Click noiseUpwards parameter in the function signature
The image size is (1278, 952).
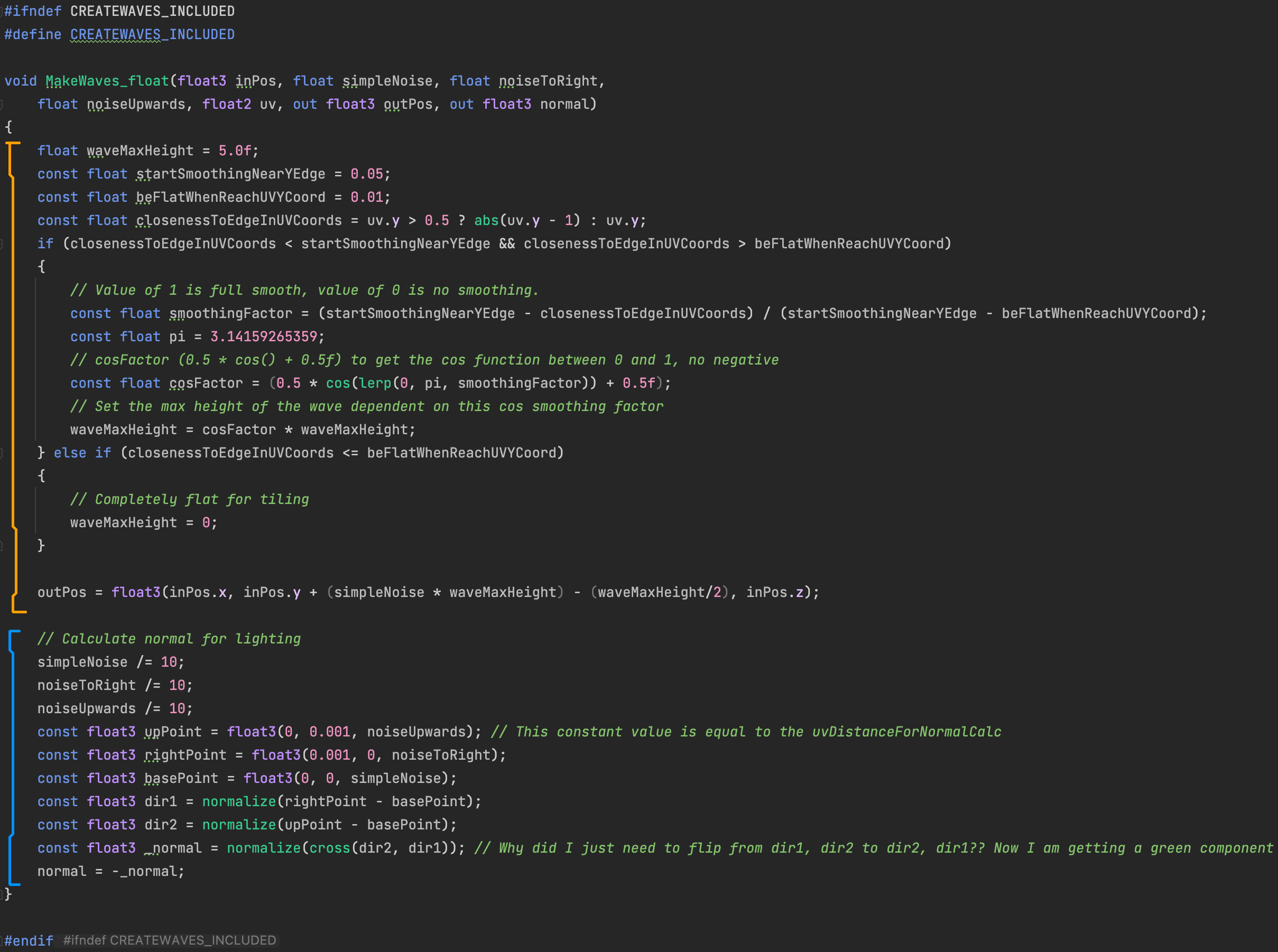[x=136, y=104]
